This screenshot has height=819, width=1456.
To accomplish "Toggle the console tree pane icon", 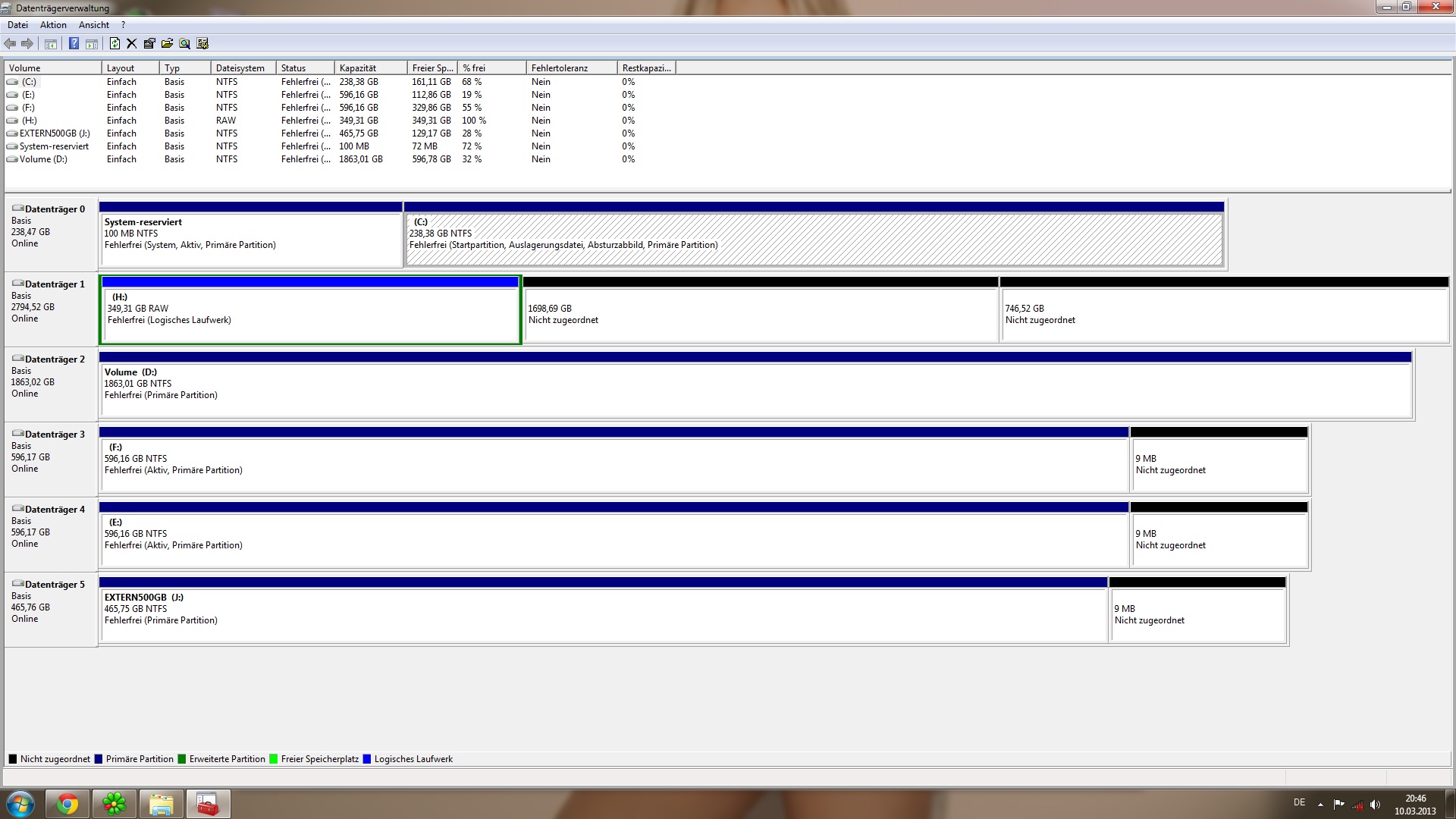I will pyautogui.click(x=51, y=44).
